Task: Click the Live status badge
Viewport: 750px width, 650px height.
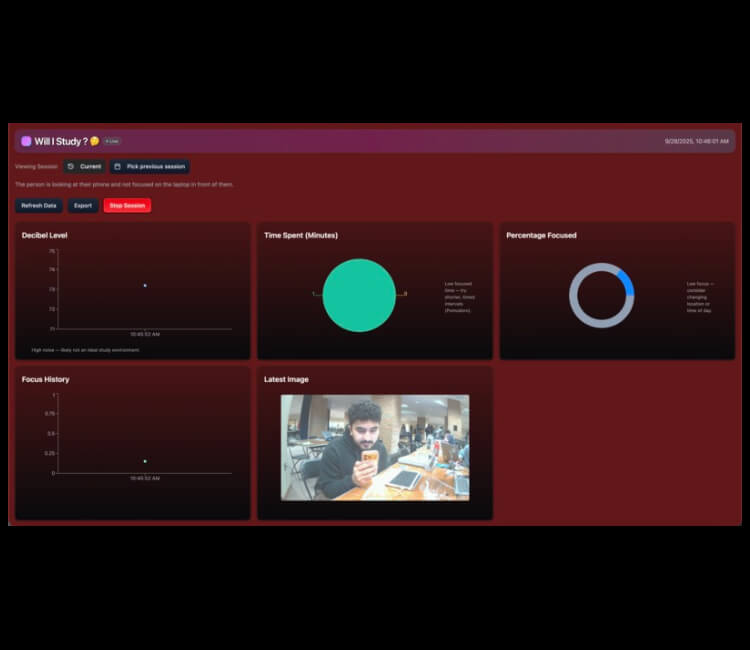Action: tap(112, 141)
